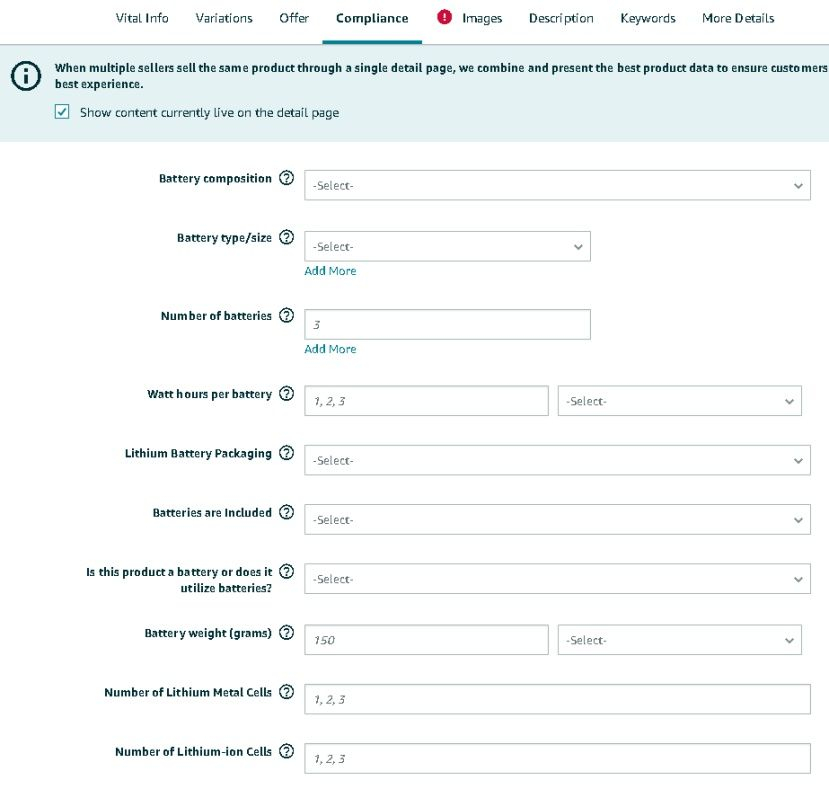Image resolution: width=829 pixels, height=789 pixels.
Task: Switch to the Keywords tab
Action: coord(648,18)
